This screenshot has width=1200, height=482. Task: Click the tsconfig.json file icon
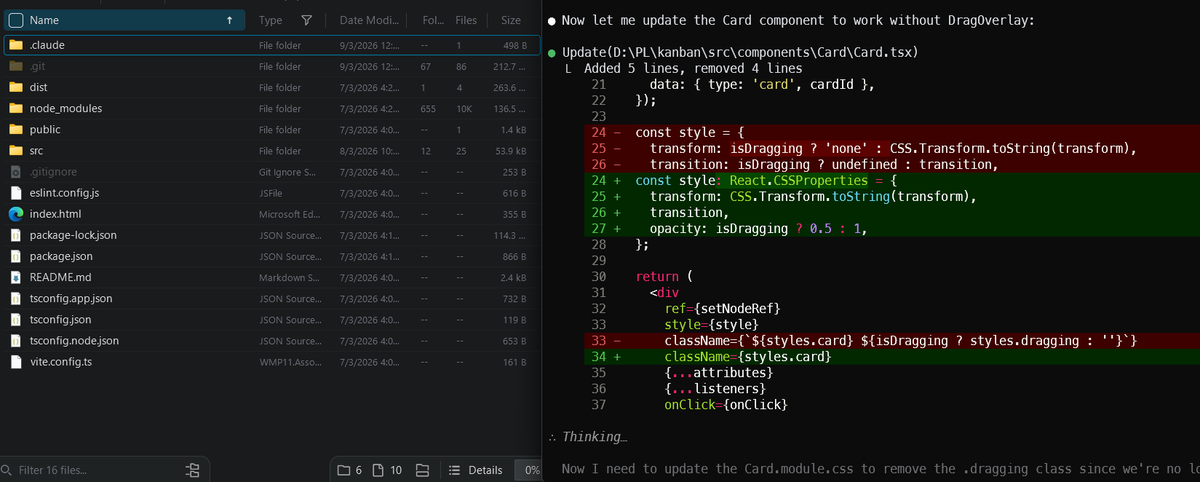pyautogui.click(x=16, y=319)
